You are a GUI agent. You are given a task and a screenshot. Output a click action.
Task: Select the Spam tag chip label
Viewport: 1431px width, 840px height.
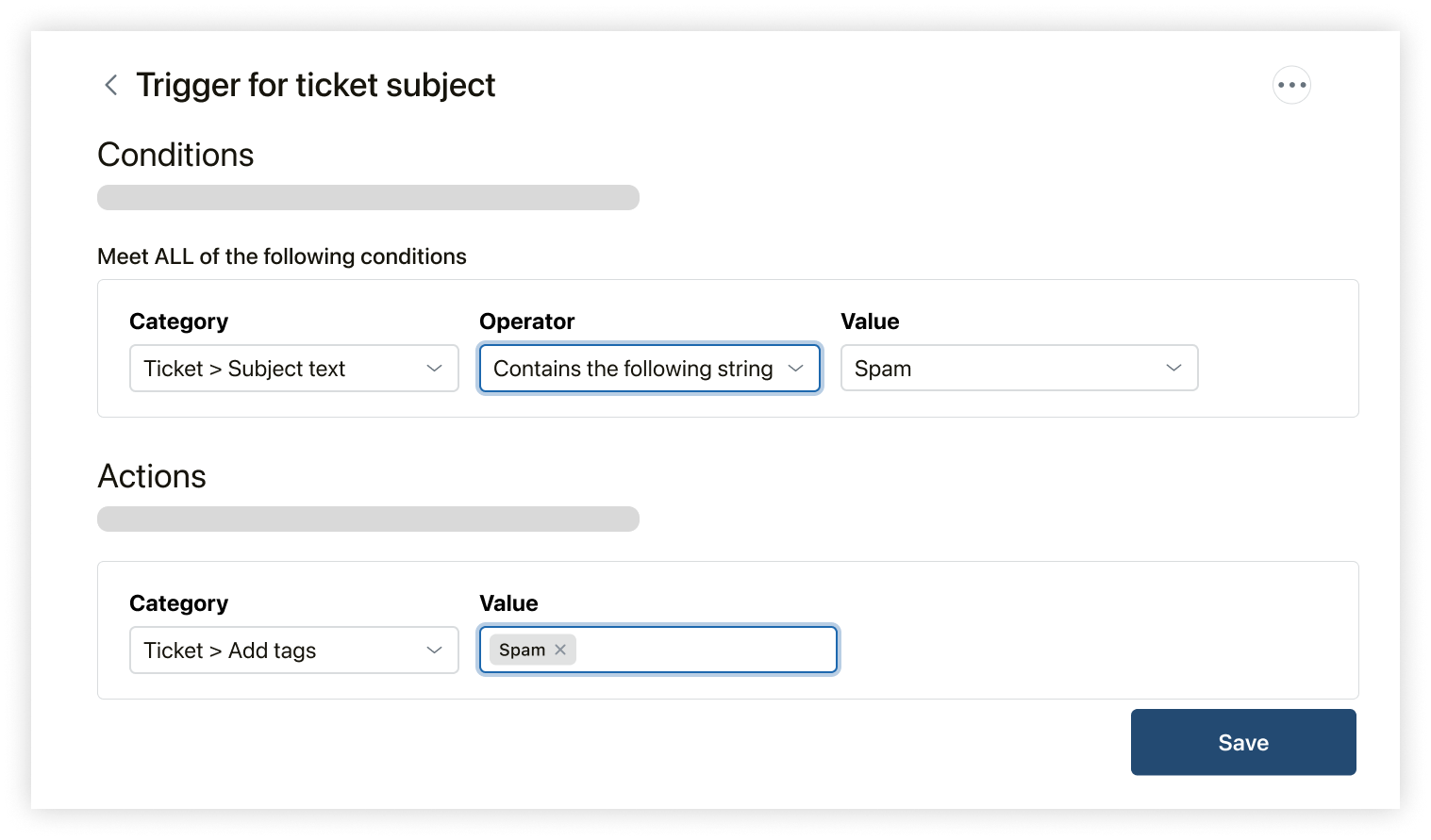pos(522,650)
